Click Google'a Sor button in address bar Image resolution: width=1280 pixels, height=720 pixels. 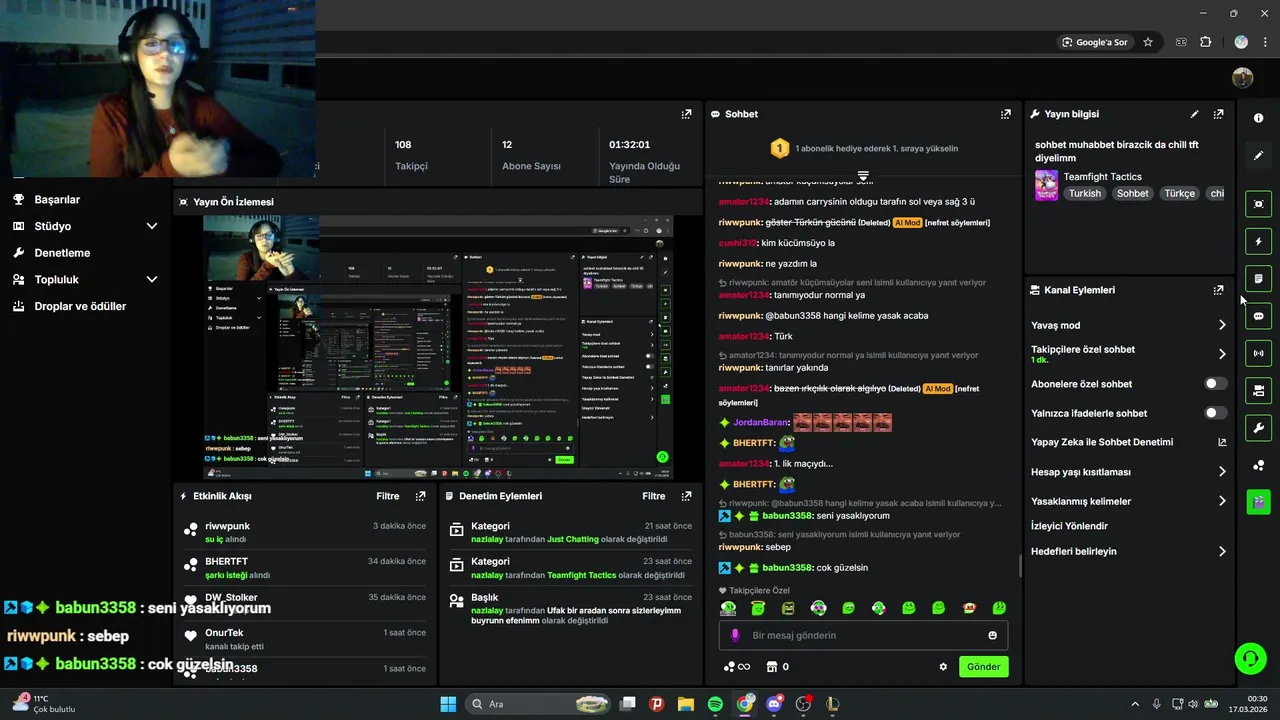click(x=1095, y=42)
